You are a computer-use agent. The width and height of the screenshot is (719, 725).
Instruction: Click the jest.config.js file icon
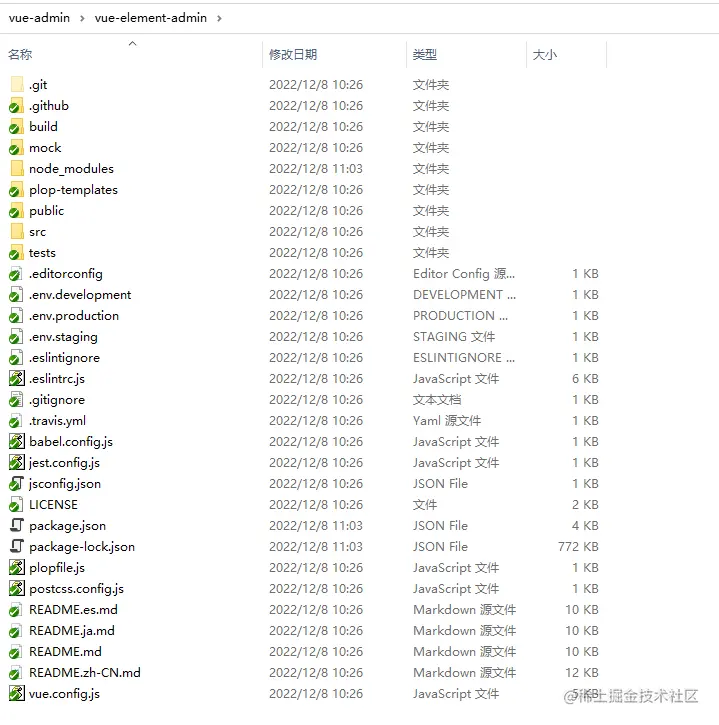pos(17,463)
